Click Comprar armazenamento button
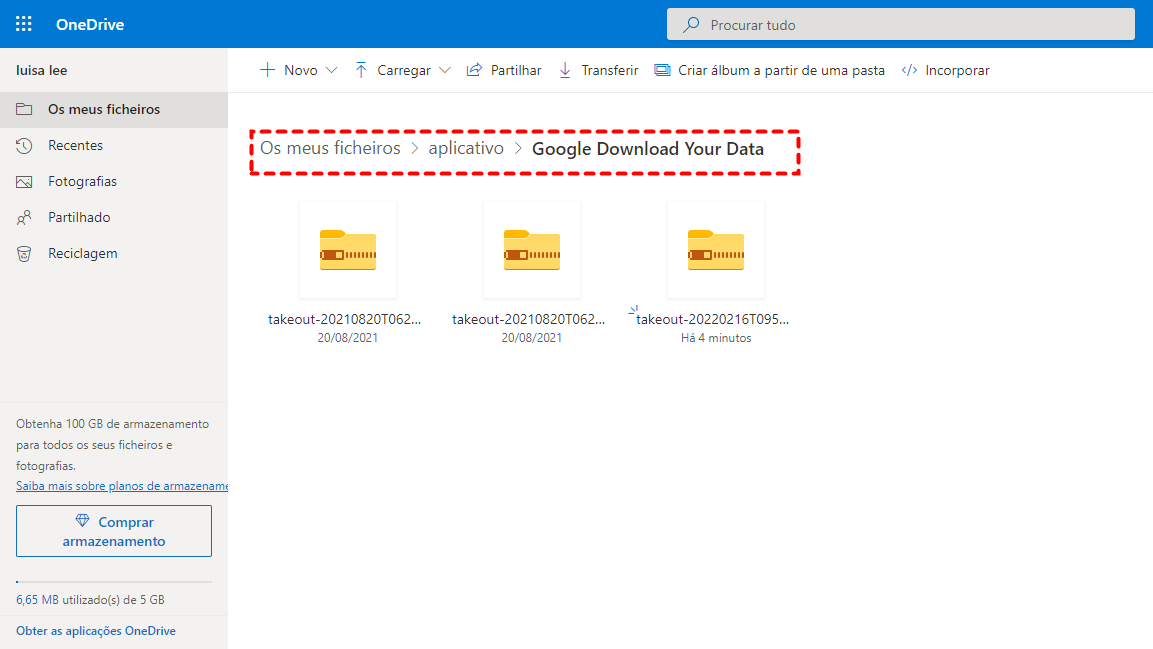The image size is (1153, 649). tap(114, 531)
